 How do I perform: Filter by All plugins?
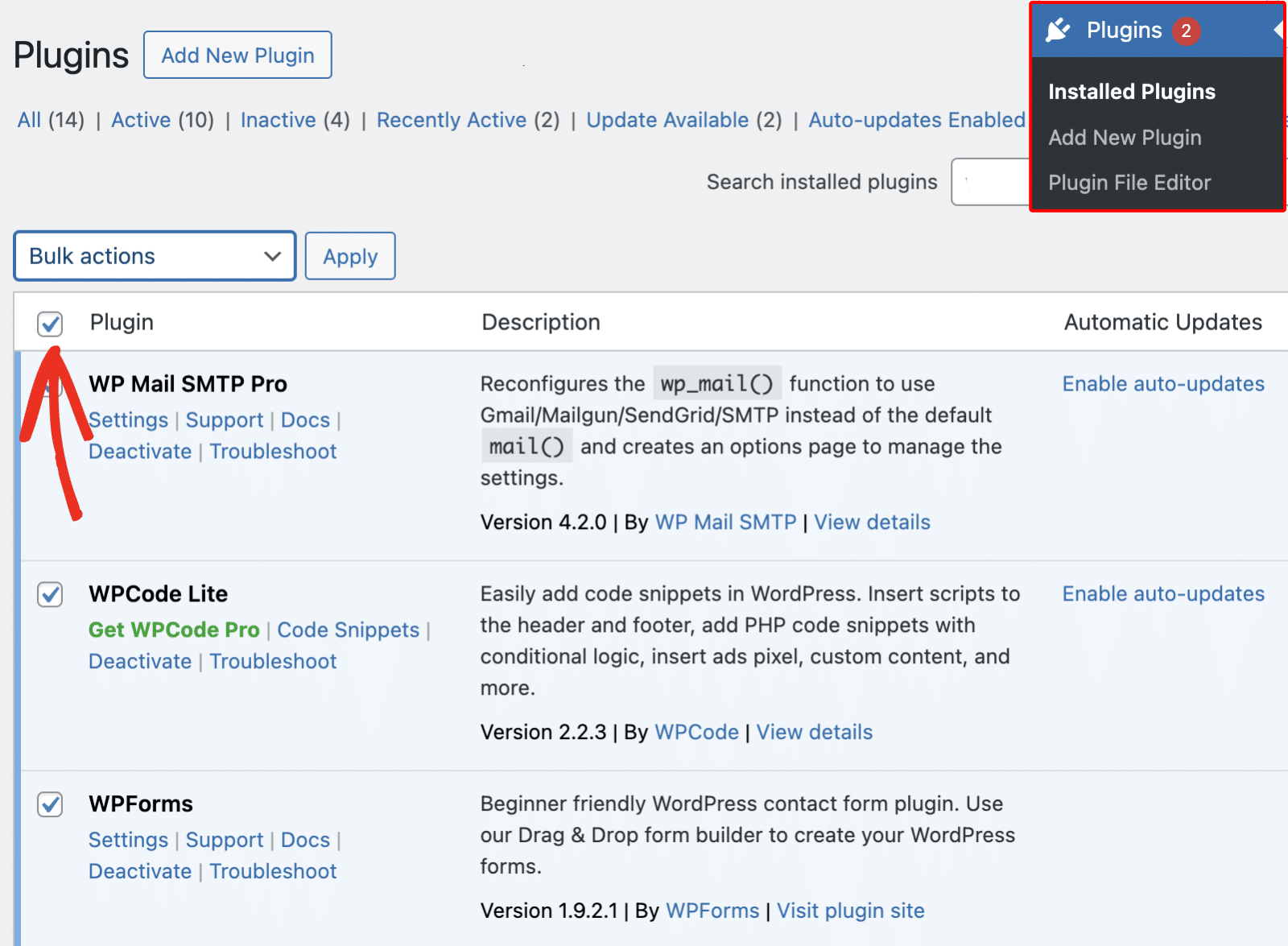click(x=29, y=120)
